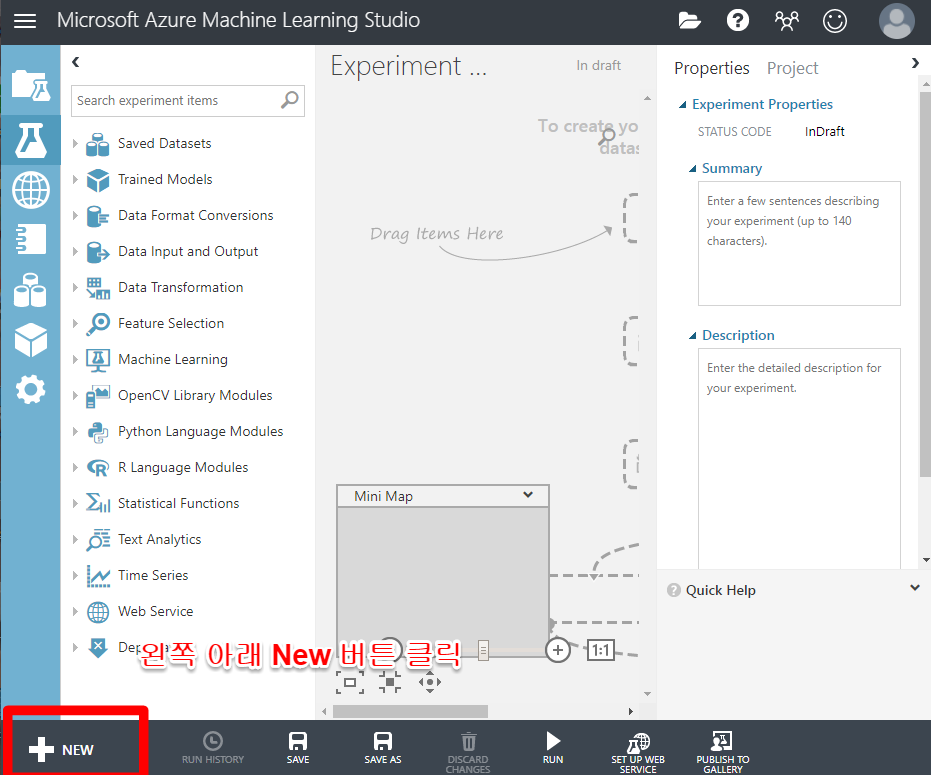Screen dimensions: 931x775
Task: Collapse the Description section
Action: coord(692,336)
